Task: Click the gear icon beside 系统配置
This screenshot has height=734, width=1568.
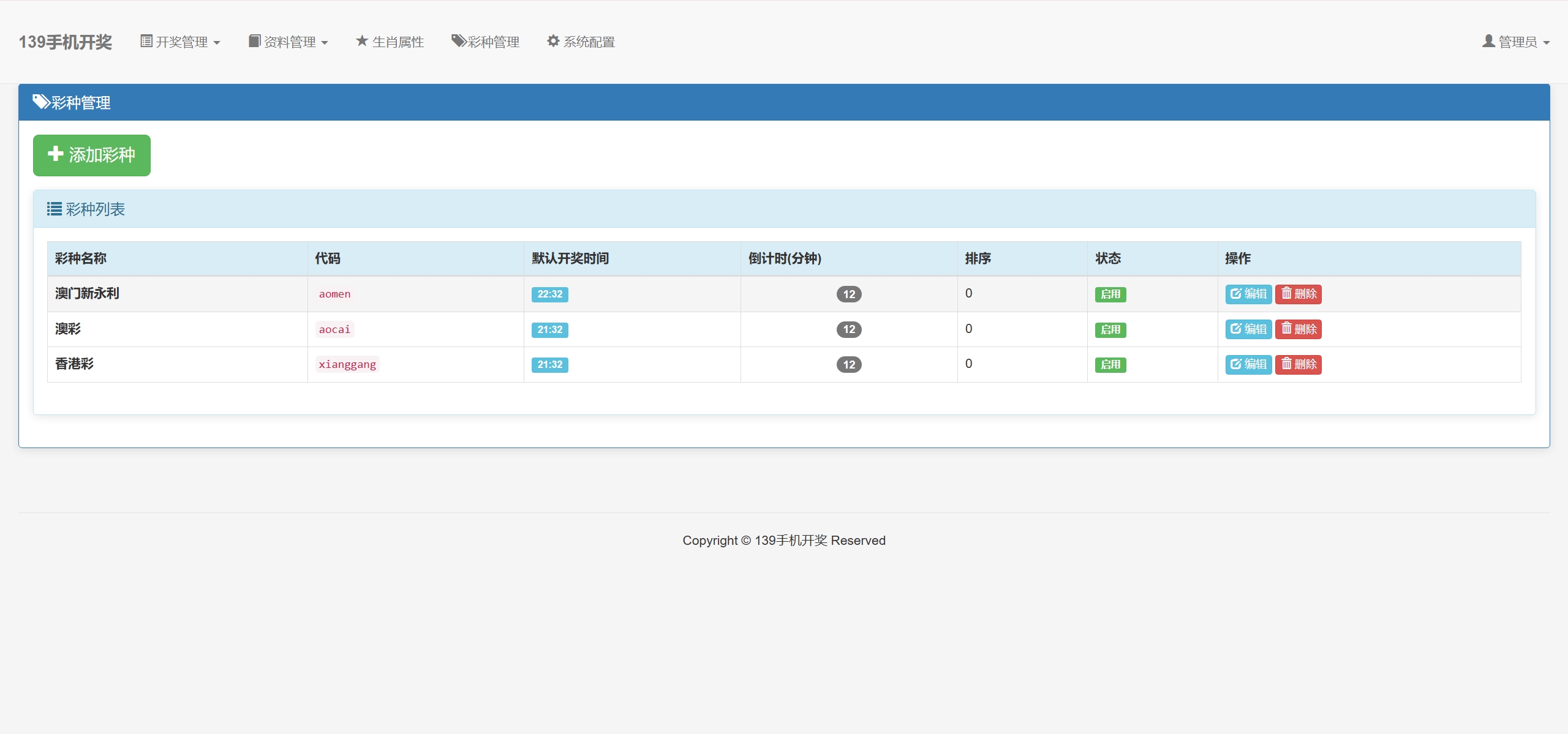Action: pos(553,41)
